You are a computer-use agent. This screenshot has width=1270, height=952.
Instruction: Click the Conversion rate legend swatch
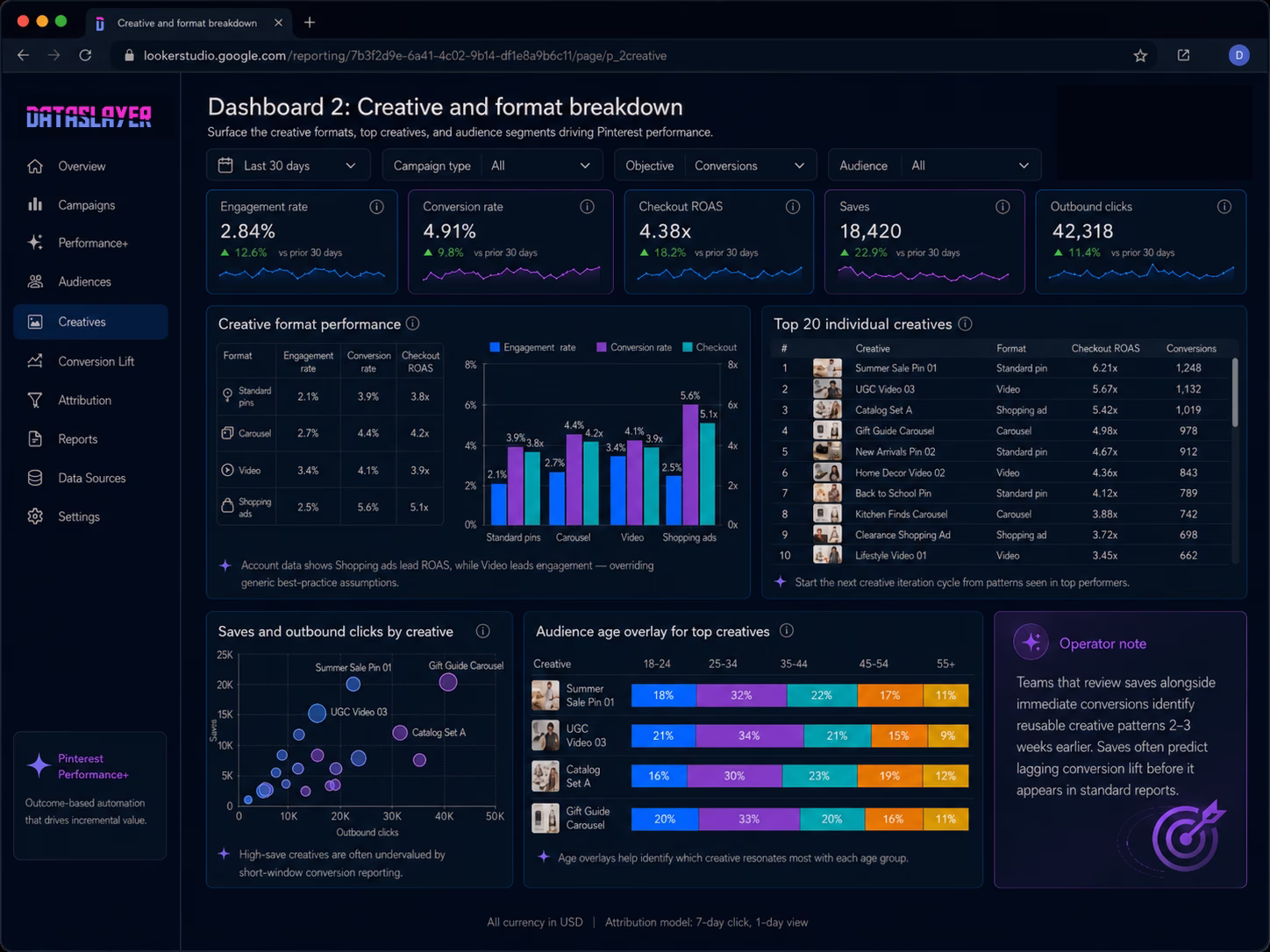(x=602, y=347)
